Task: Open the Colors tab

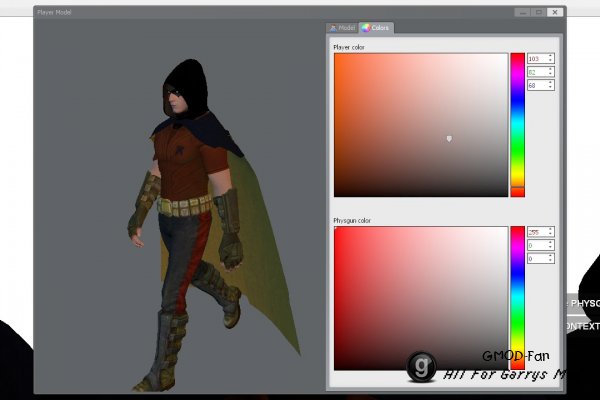Action: tap(377, 28)
